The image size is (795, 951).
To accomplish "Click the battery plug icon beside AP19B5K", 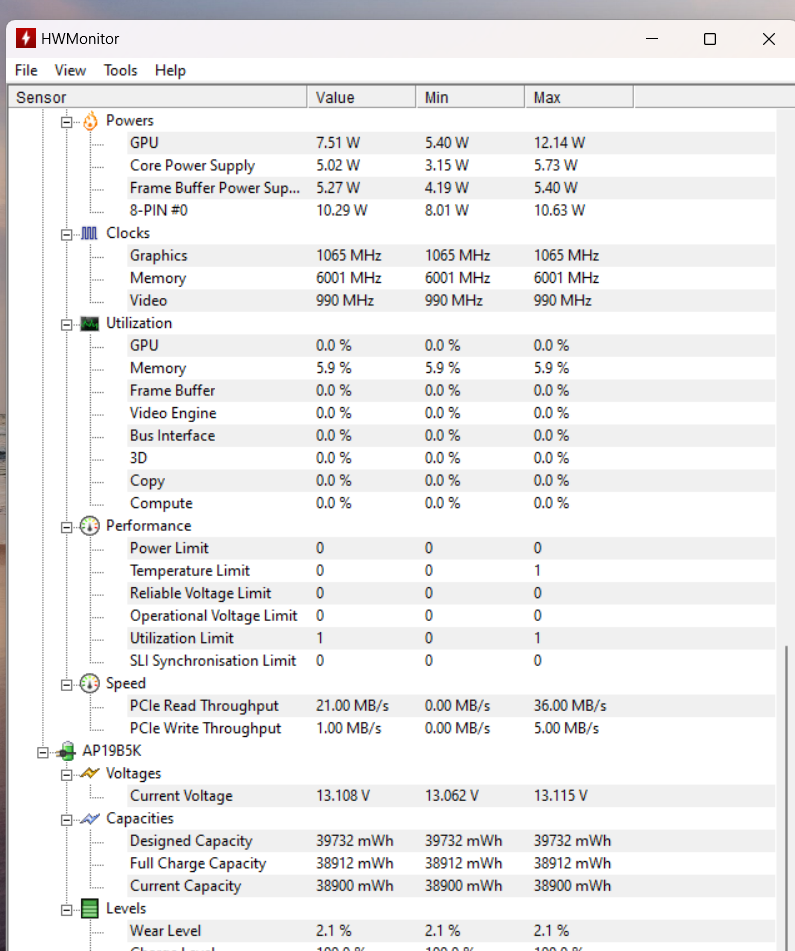I will [x=67, y=751].
